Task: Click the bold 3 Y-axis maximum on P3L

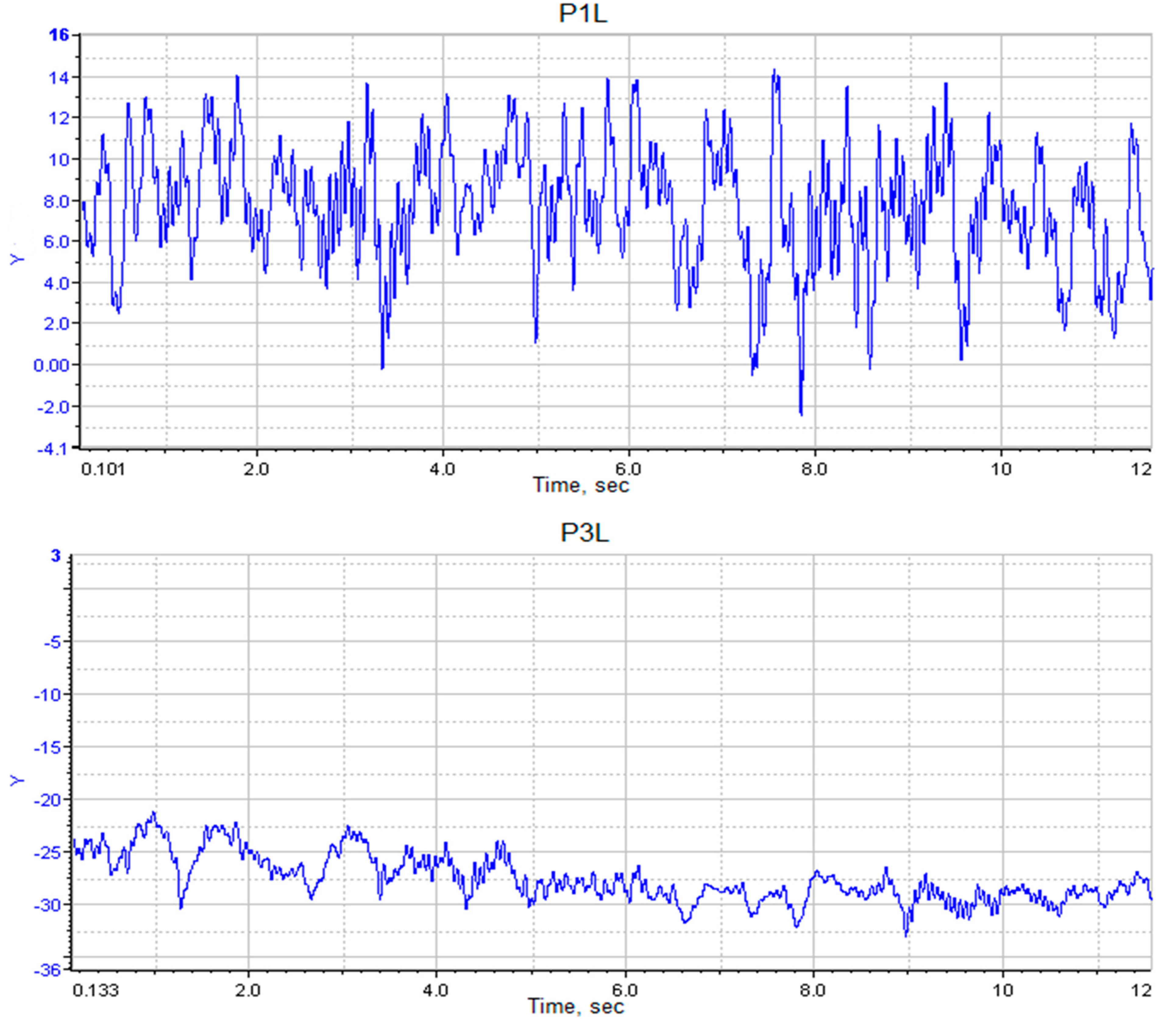Action: 55,556
